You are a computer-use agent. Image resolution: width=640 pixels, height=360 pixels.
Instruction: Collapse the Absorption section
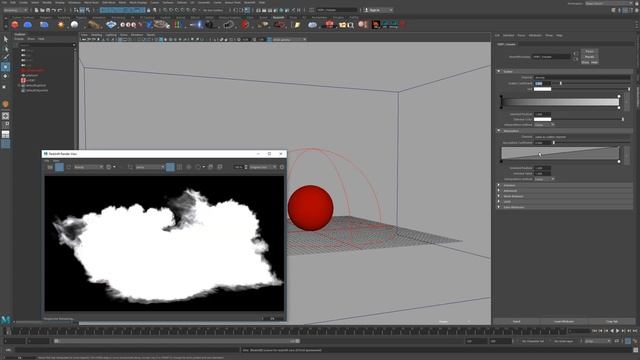(498, 131)
